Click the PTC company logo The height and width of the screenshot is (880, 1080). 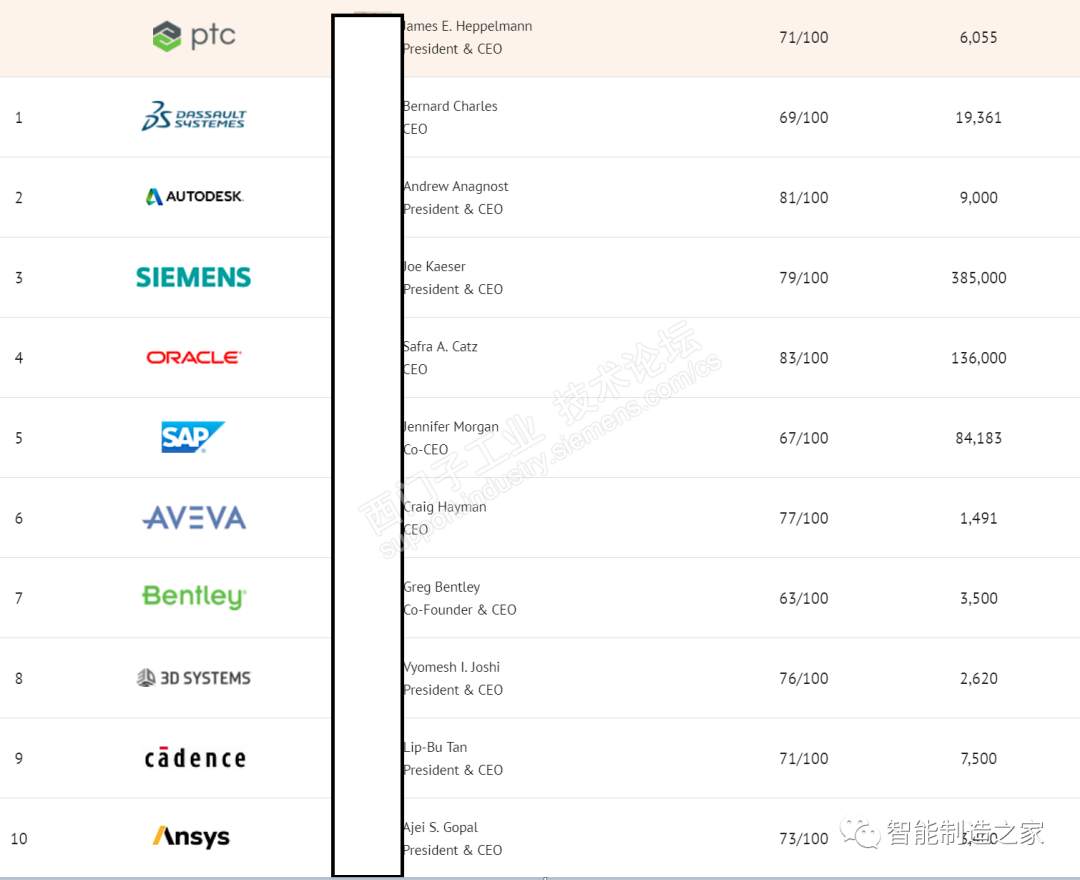194,37
